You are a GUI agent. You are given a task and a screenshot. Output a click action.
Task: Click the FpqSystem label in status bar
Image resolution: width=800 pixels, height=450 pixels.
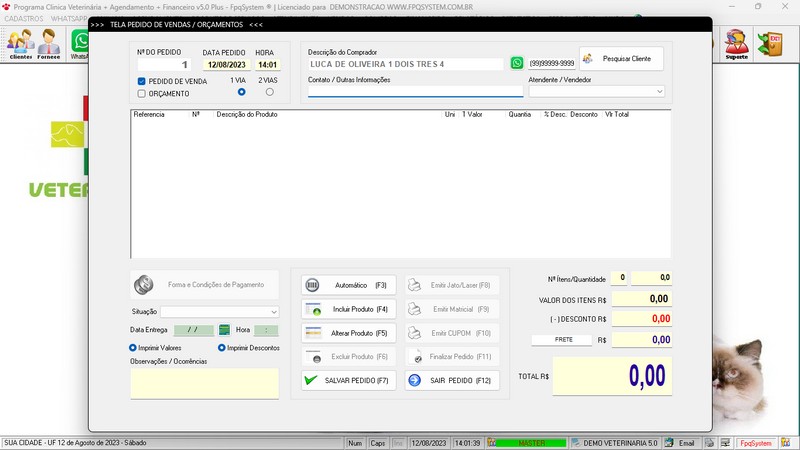point(756,443)
